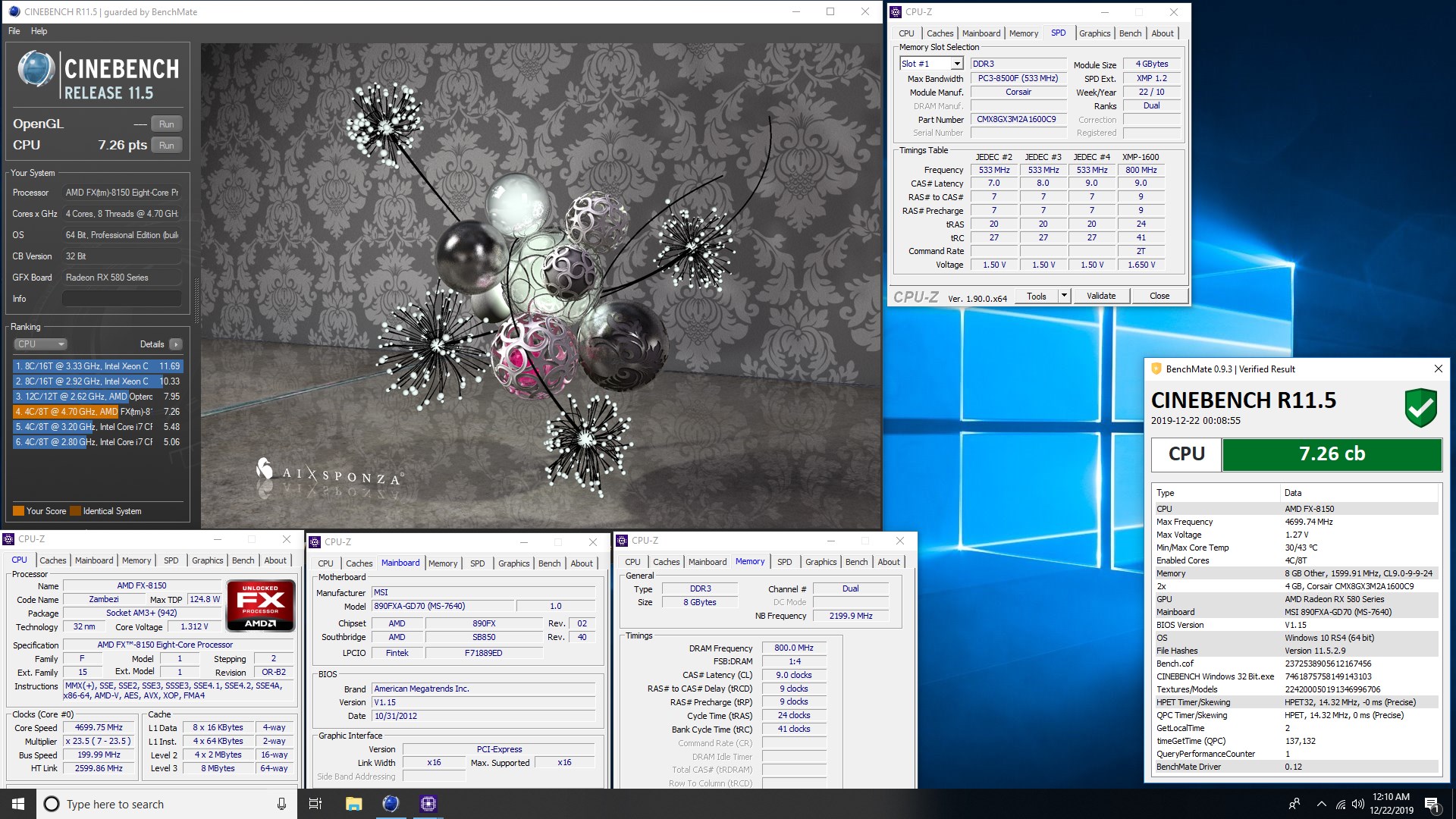Click the Type column header in BenchMate
Viewport: 1456px width, 819px height.
click(1216, 493)
